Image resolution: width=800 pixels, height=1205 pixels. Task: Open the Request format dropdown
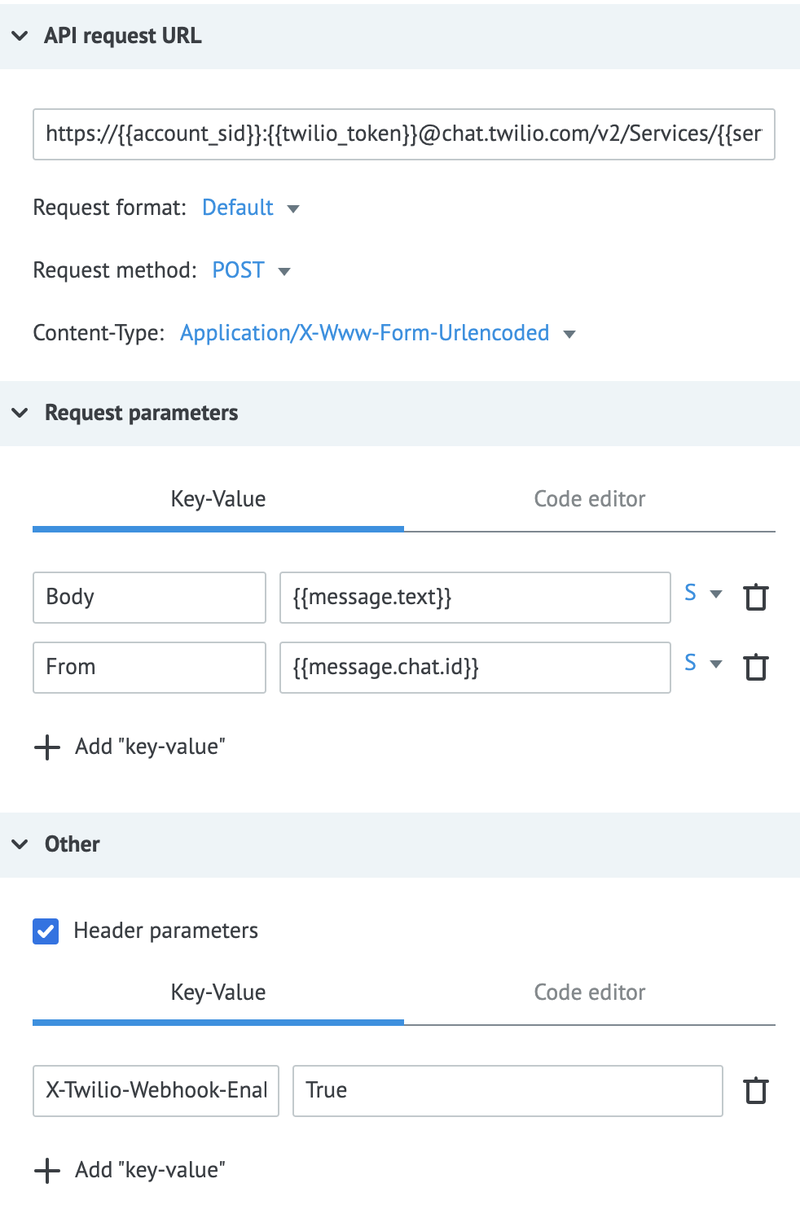point(245,207)
